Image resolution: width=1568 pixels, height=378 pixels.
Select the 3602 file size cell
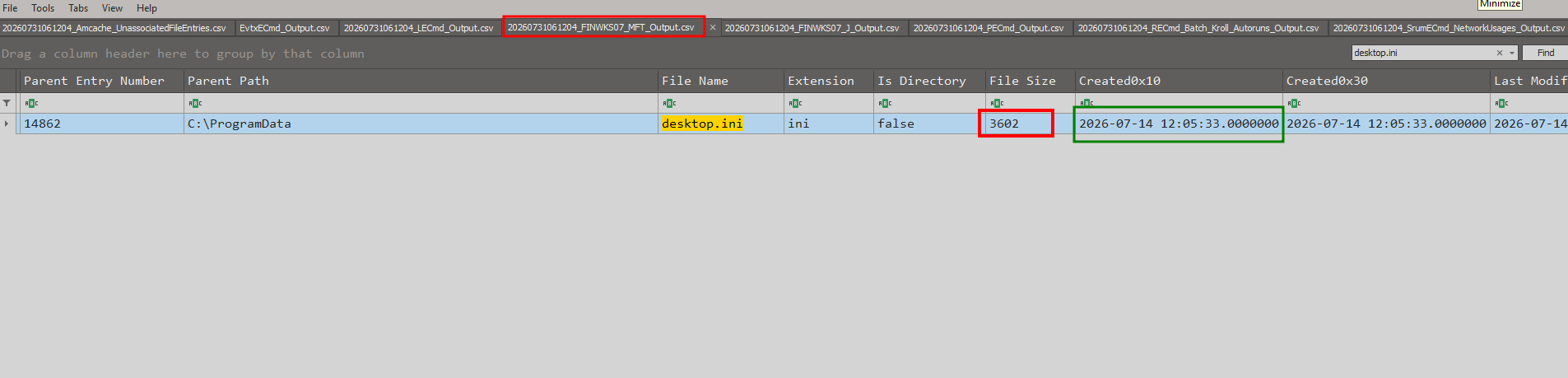pos(1030,124)
